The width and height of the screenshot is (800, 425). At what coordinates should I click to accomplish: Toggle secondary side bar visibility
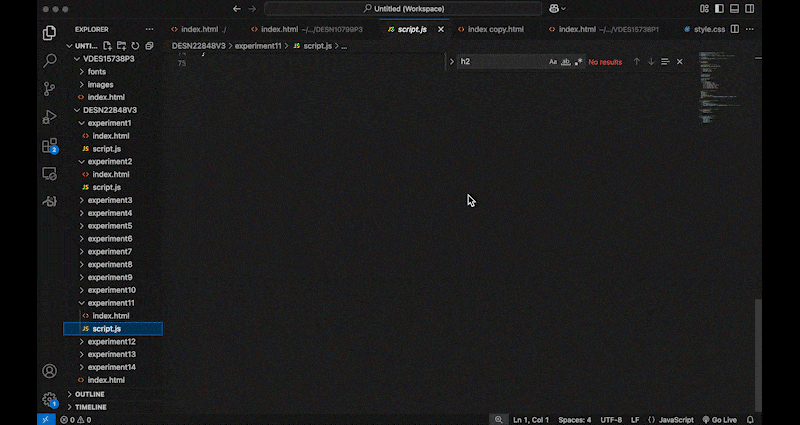749,9
